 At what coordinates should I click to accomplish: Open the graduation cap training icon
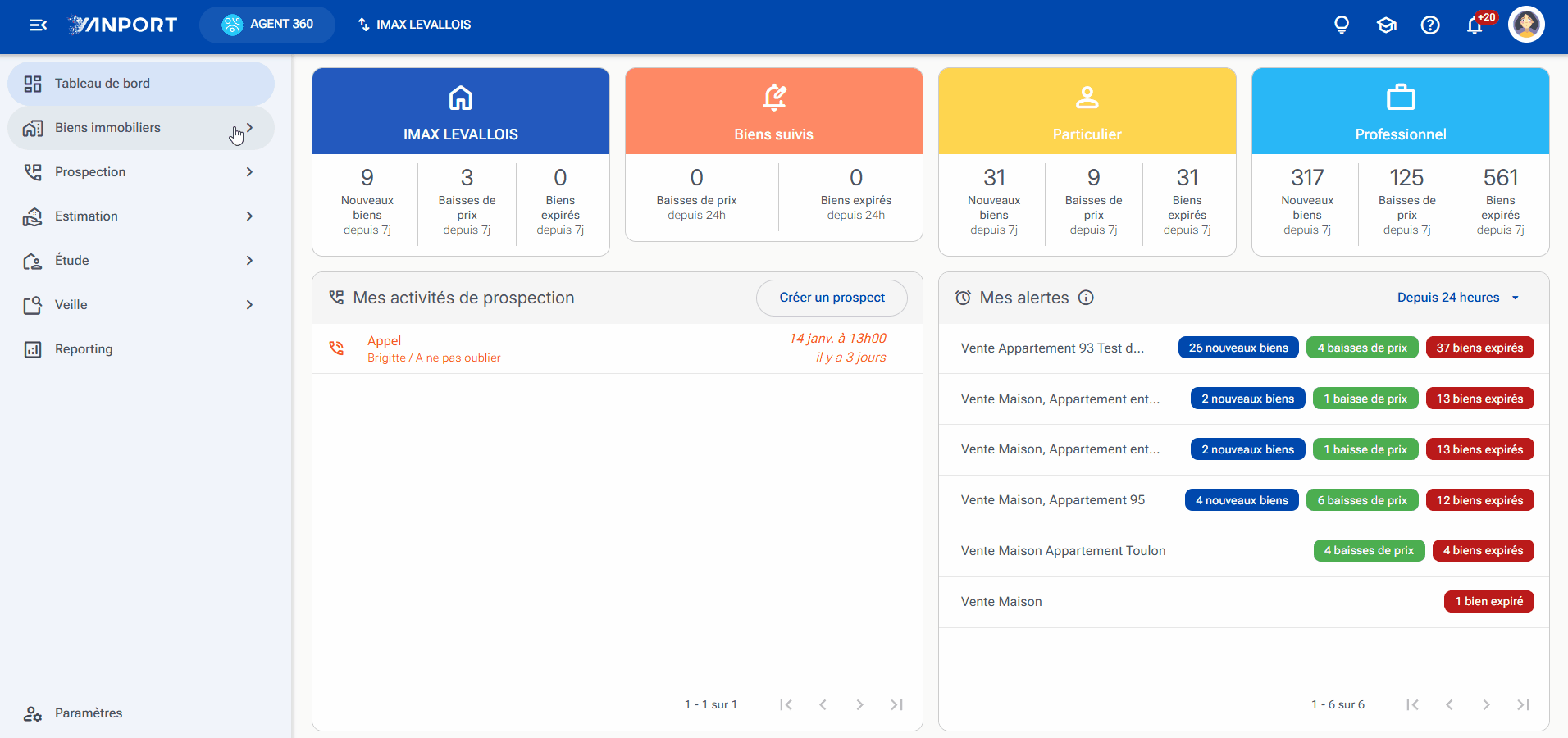point(1386,25)
